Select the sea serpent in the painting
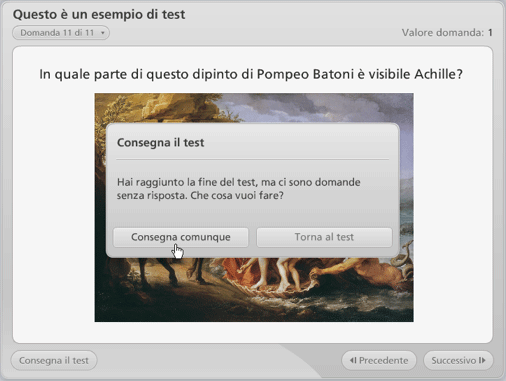 click(404, 258)
